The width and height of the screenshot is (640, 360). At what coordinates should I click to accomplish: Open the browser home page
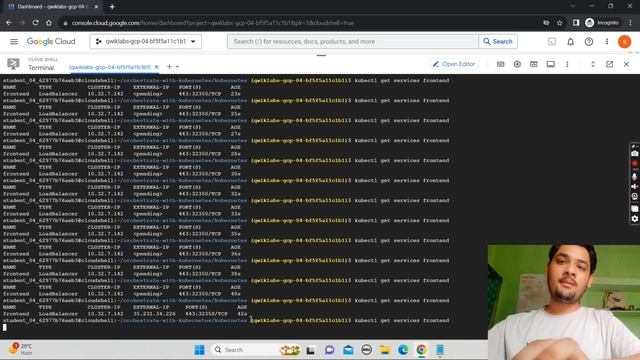pos(49,23)
